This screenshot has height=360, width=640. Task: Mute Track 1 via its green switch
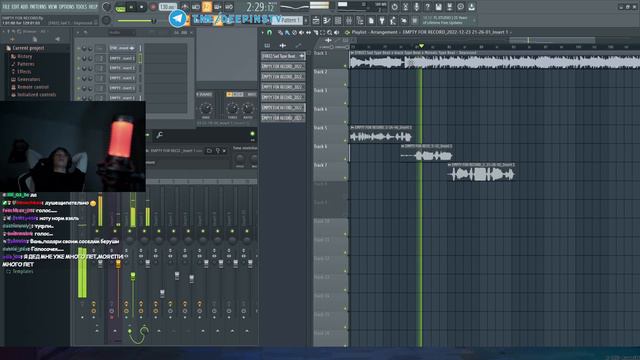click(x=345, y=66)
